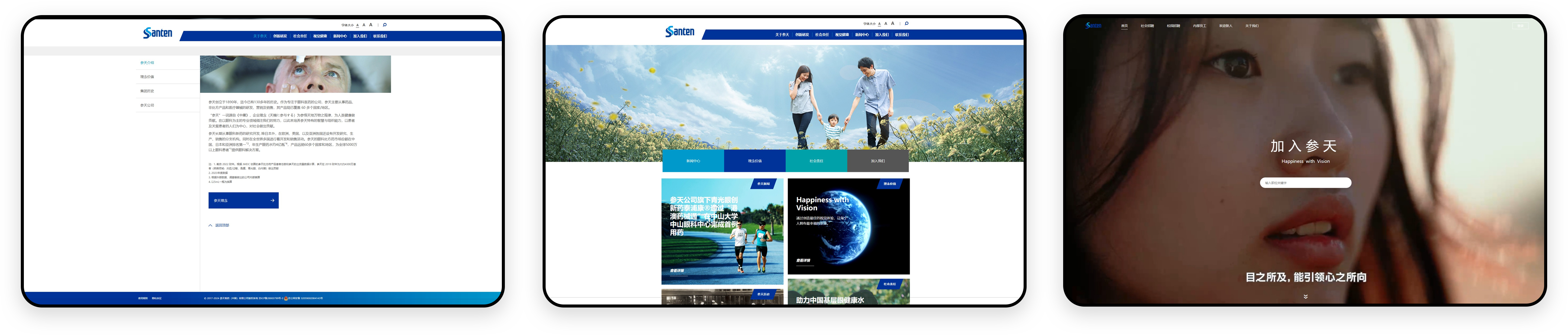This screenshot has height=335, width=1568.
Task: Click Santen logo on dark recruitment page
Action: (1094, 26)
